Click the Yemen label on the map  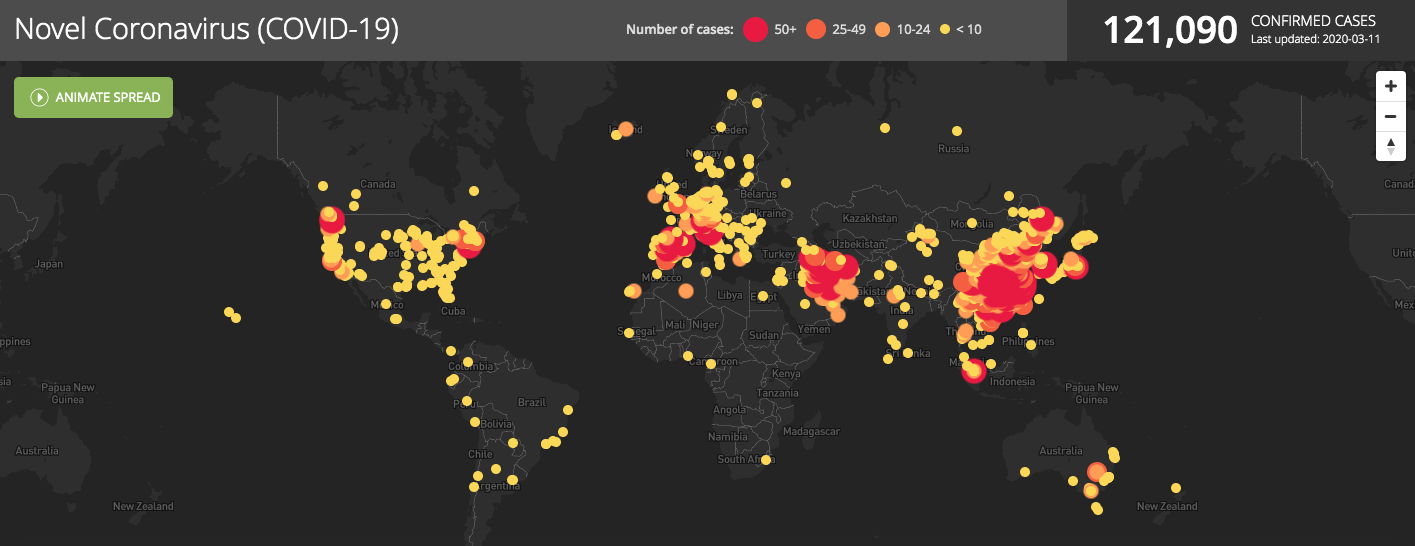click(x=814, y=329)
